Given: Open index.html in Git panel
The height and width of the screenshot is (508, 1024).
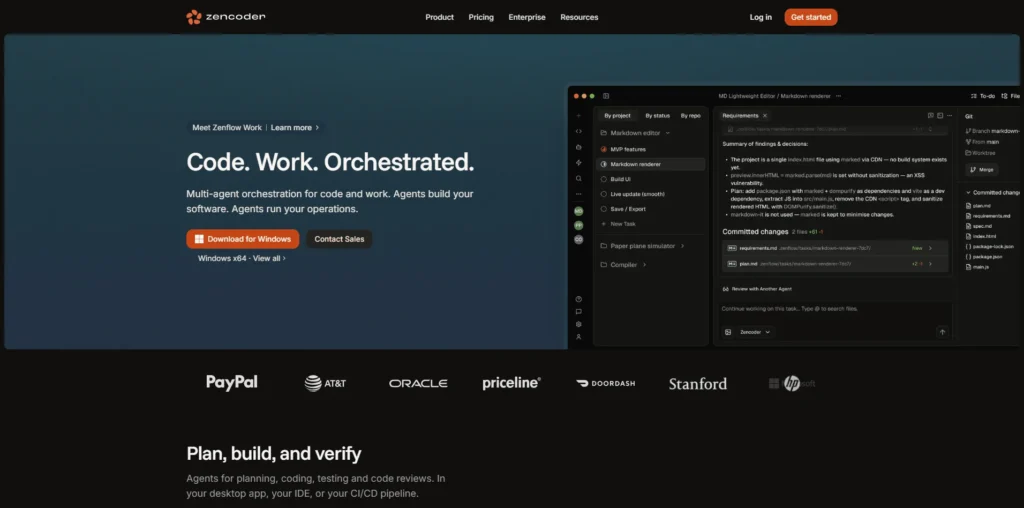Looking at the screenshot, I should 980,236.
